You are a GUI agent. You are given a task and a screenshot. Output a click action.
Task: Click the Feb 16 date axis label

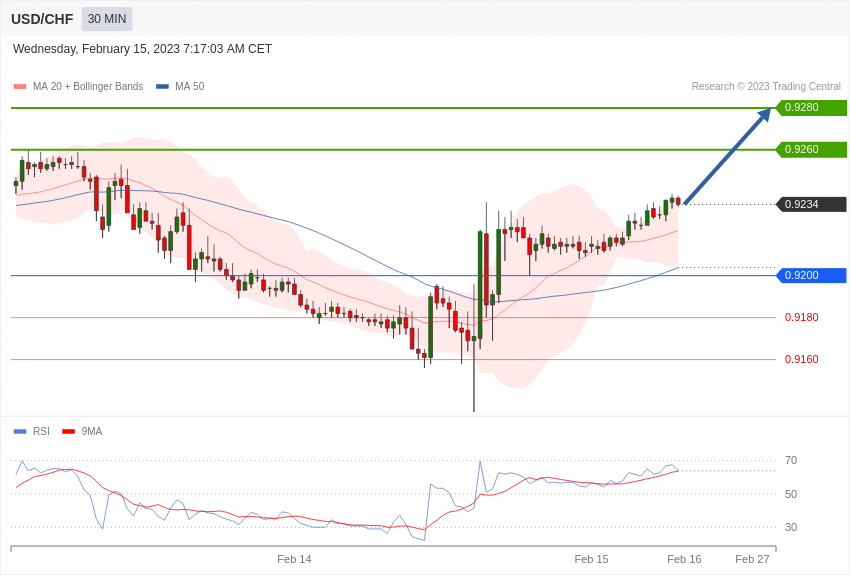684,559
